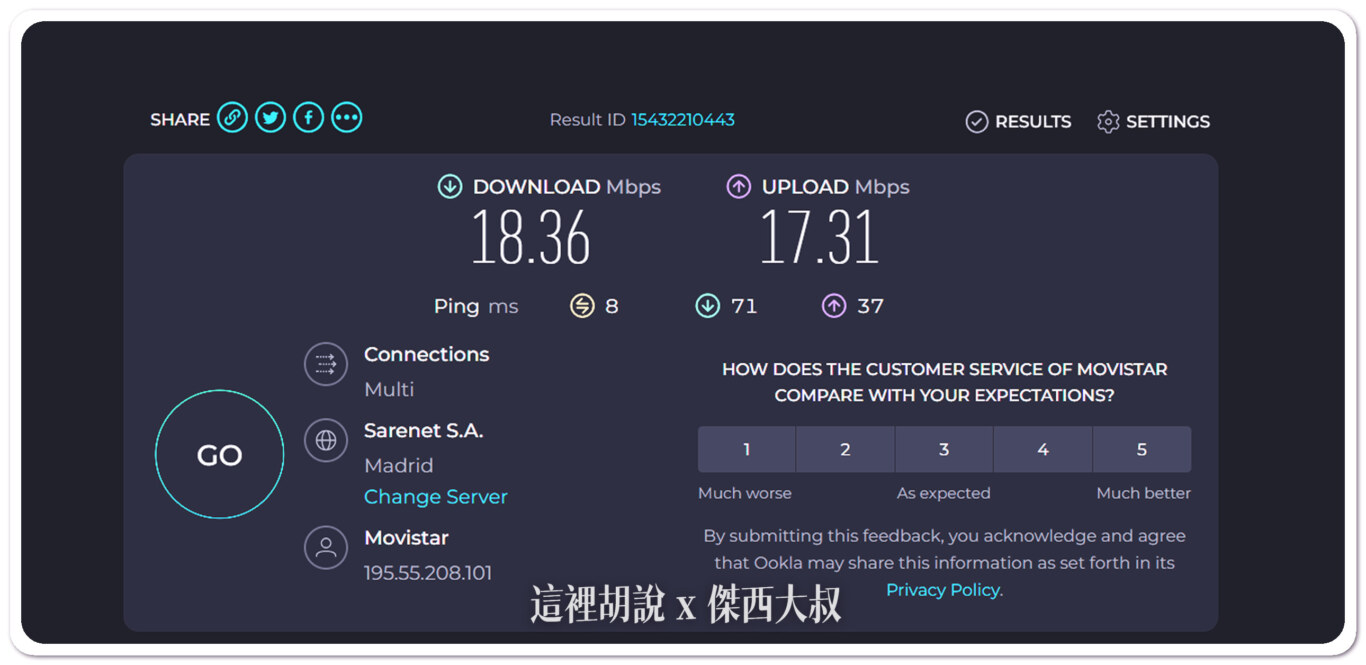
Task: Select the 17.31 upload speed value
Action: (x=820, y=238)
